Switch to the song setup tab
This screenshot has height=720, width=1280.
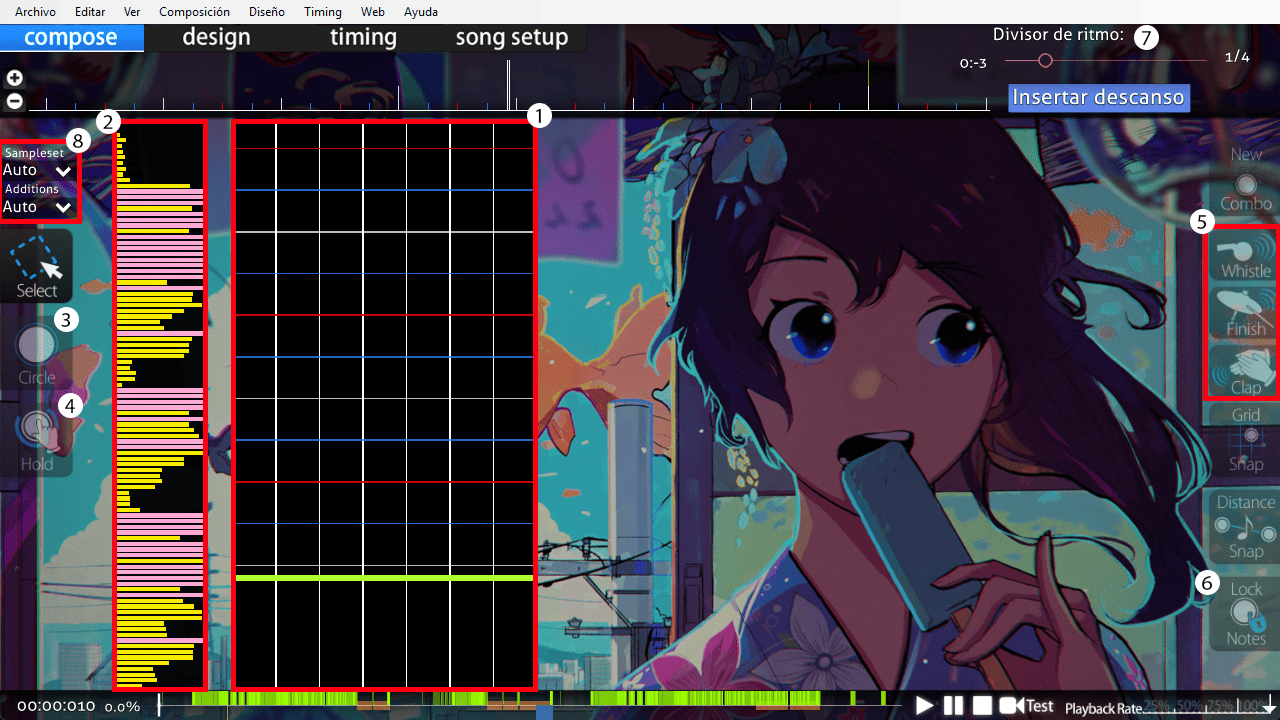tap(512, 38)
